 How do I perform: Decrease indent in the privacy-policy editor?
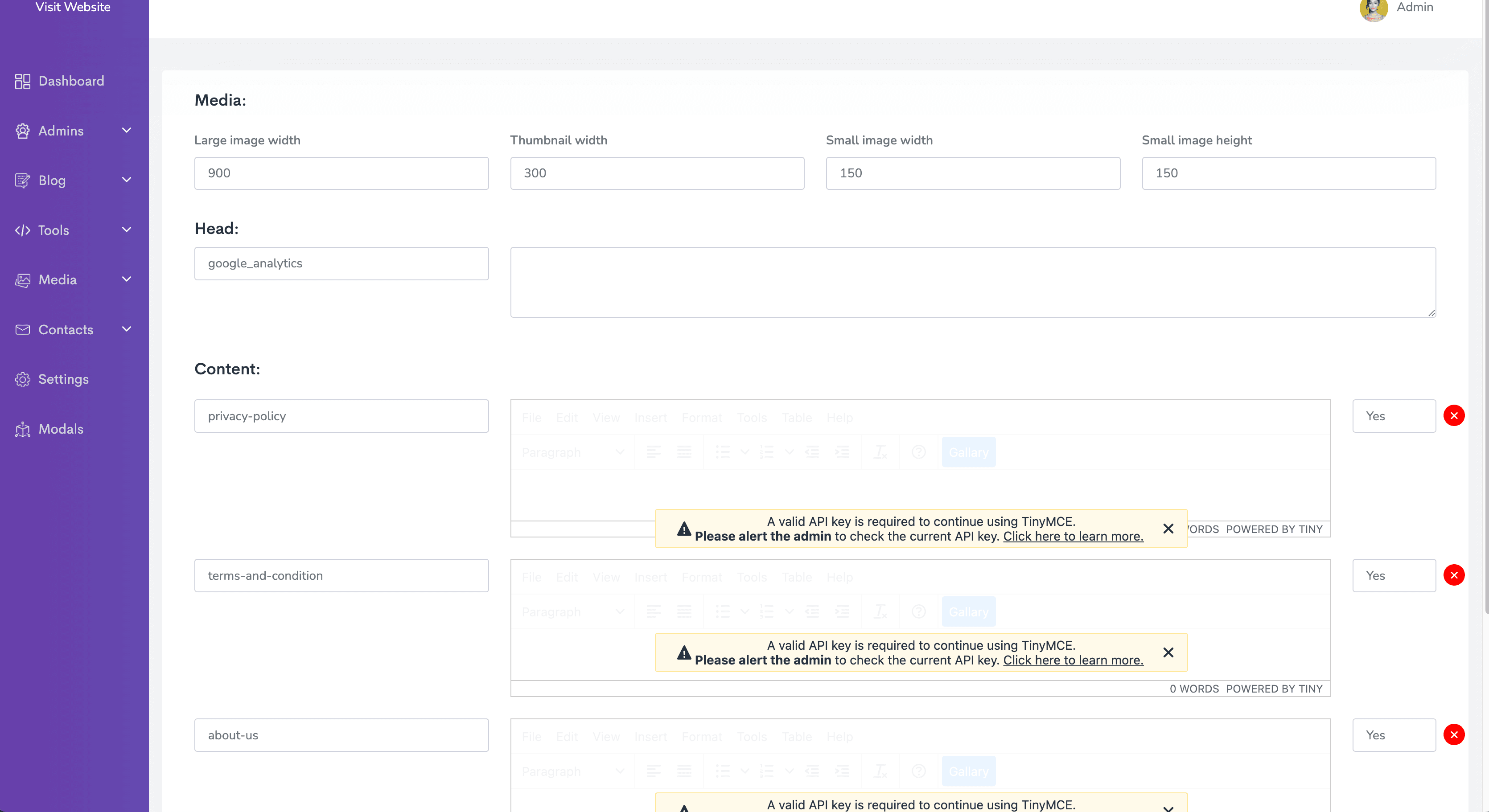812,452
